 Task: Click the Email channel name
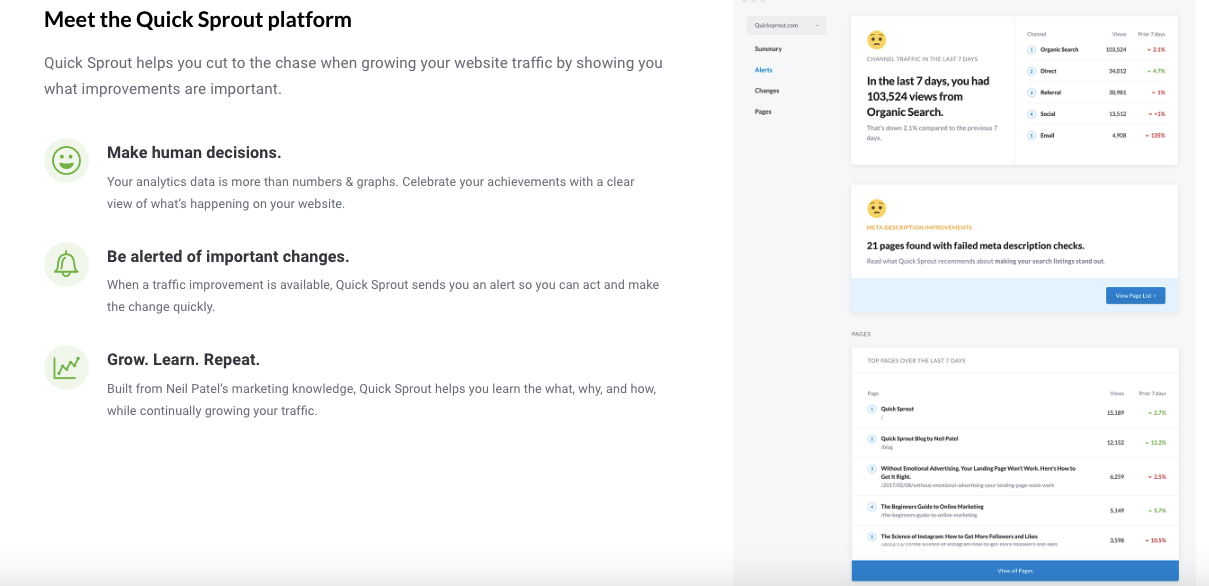[1047, 135]
